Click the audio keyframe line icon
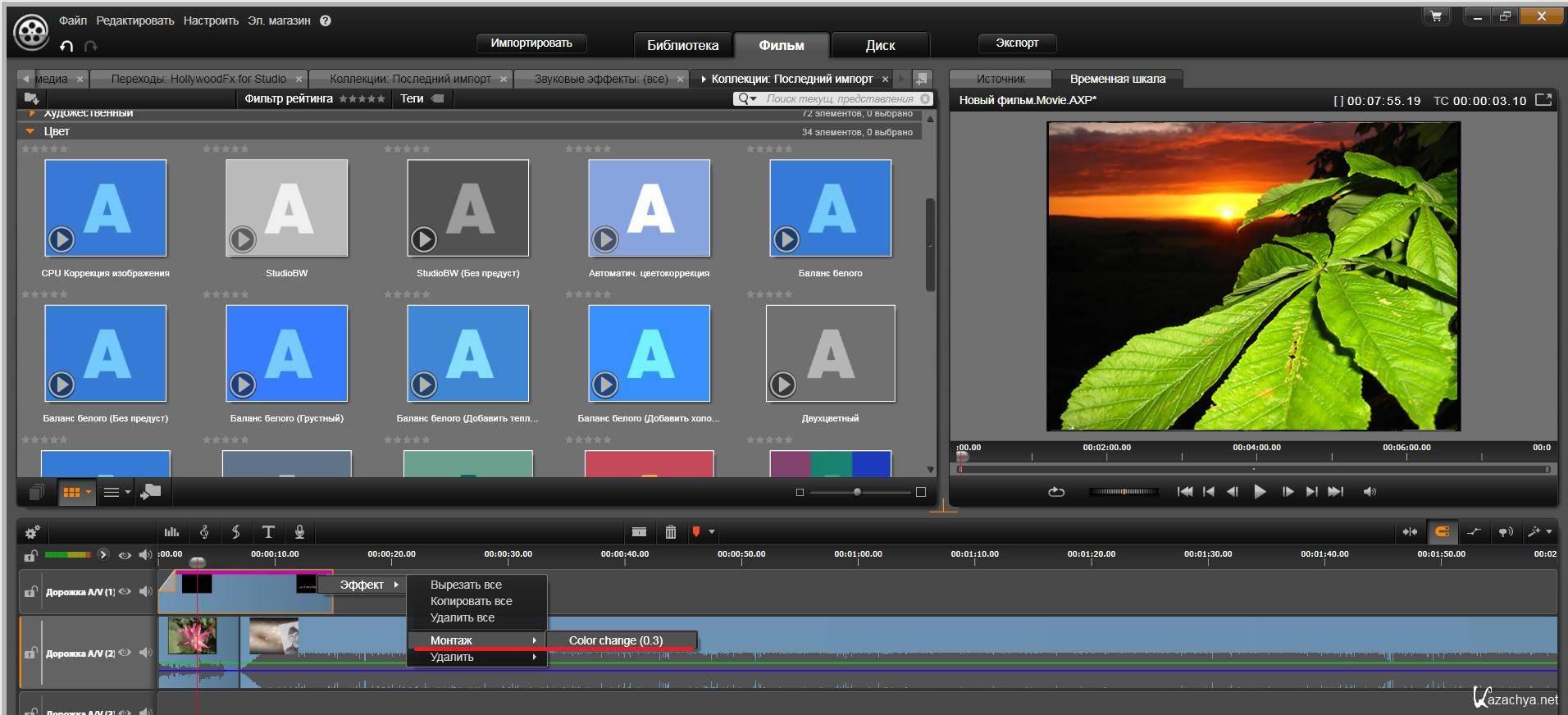Image resolution: width=1568 pixels, height=715 pixels. tap(1474, 532)
